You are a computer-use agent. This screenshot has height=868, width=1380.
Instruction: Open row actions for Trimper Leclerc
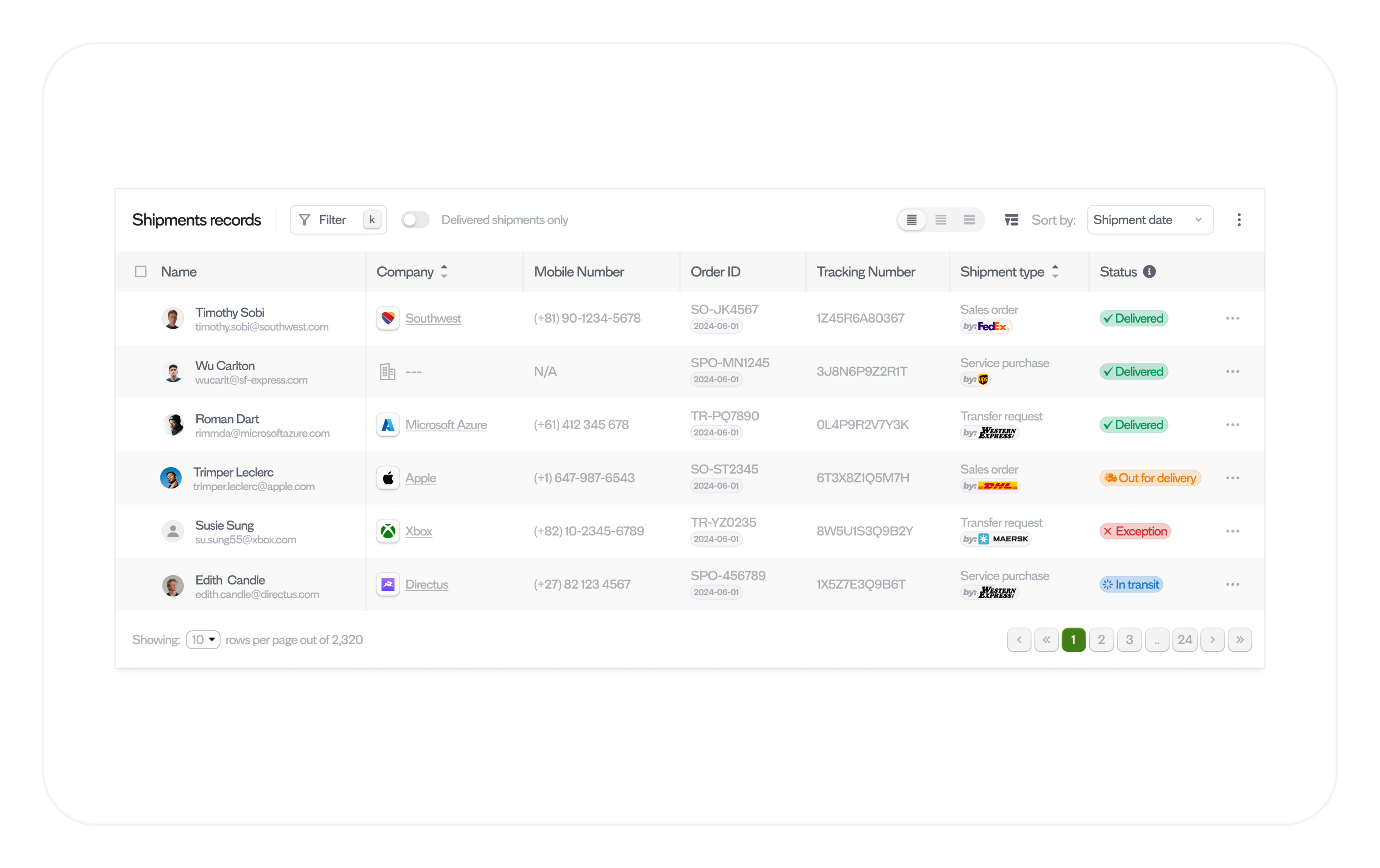click(1233, 478)
